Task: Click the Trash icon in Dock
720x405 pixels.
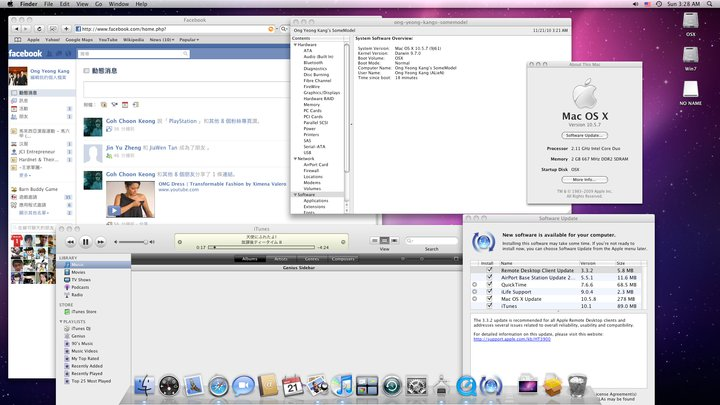Action: [x=575, y=386]
